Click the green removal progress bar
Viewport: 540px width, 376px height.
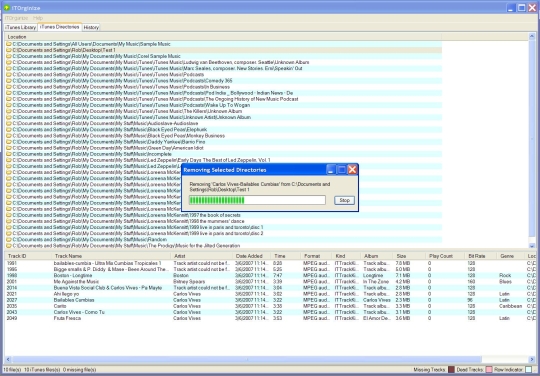click(x=257, y=200)
